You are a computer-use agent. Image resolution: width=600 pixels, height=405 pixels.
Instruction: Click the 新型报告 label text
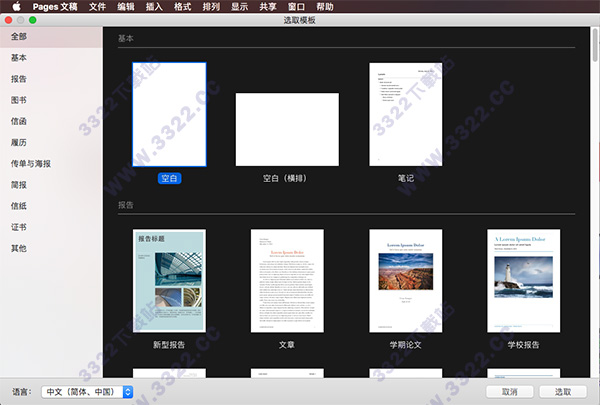coord(169,345)
